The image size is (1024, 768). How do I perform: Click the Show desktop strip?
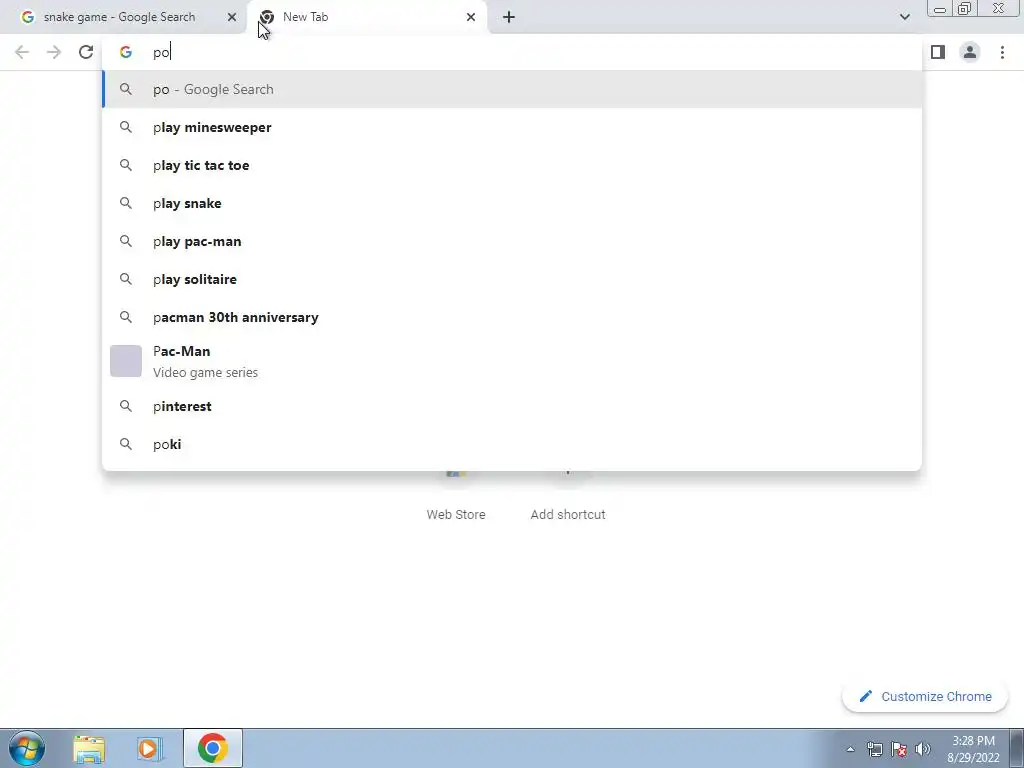(1016, 748)
